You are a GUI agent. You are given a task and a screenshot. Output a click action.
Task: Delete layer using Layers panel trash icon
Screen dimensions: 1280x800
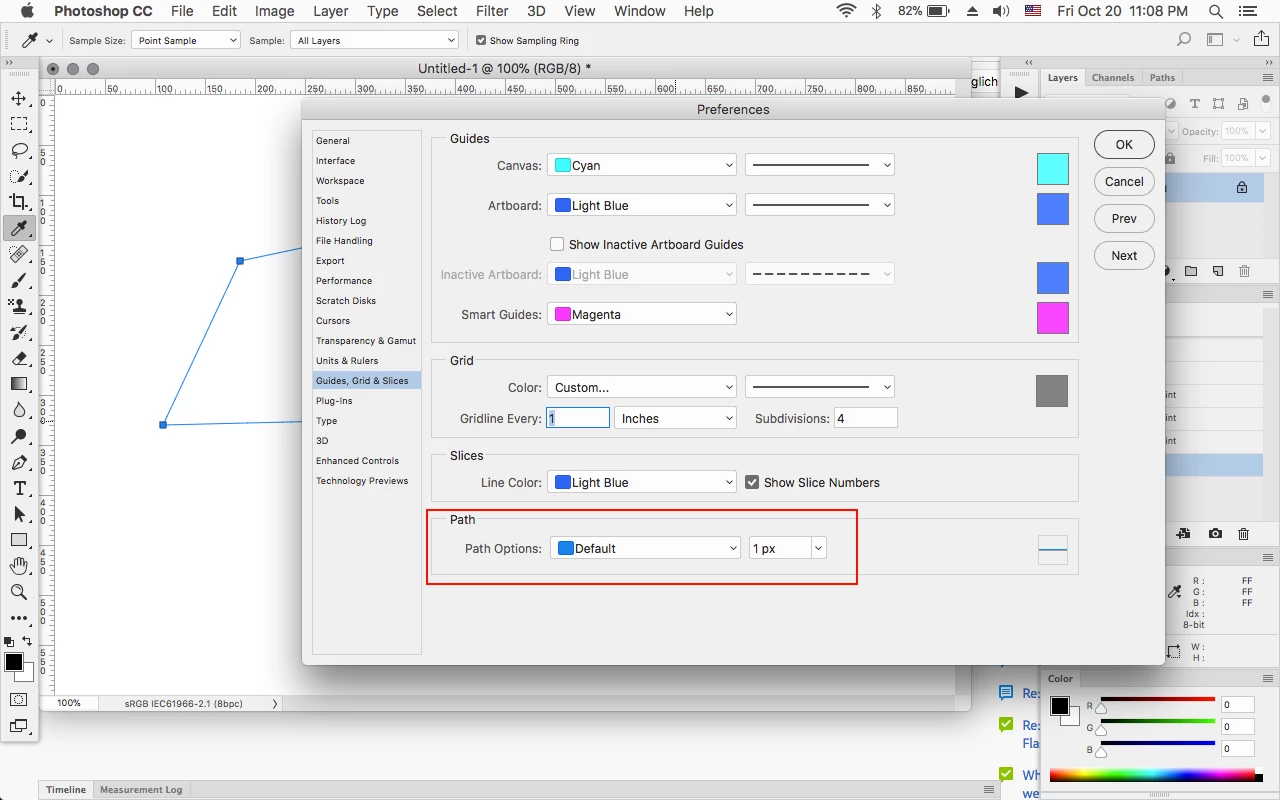click(x=1244, y=271)
